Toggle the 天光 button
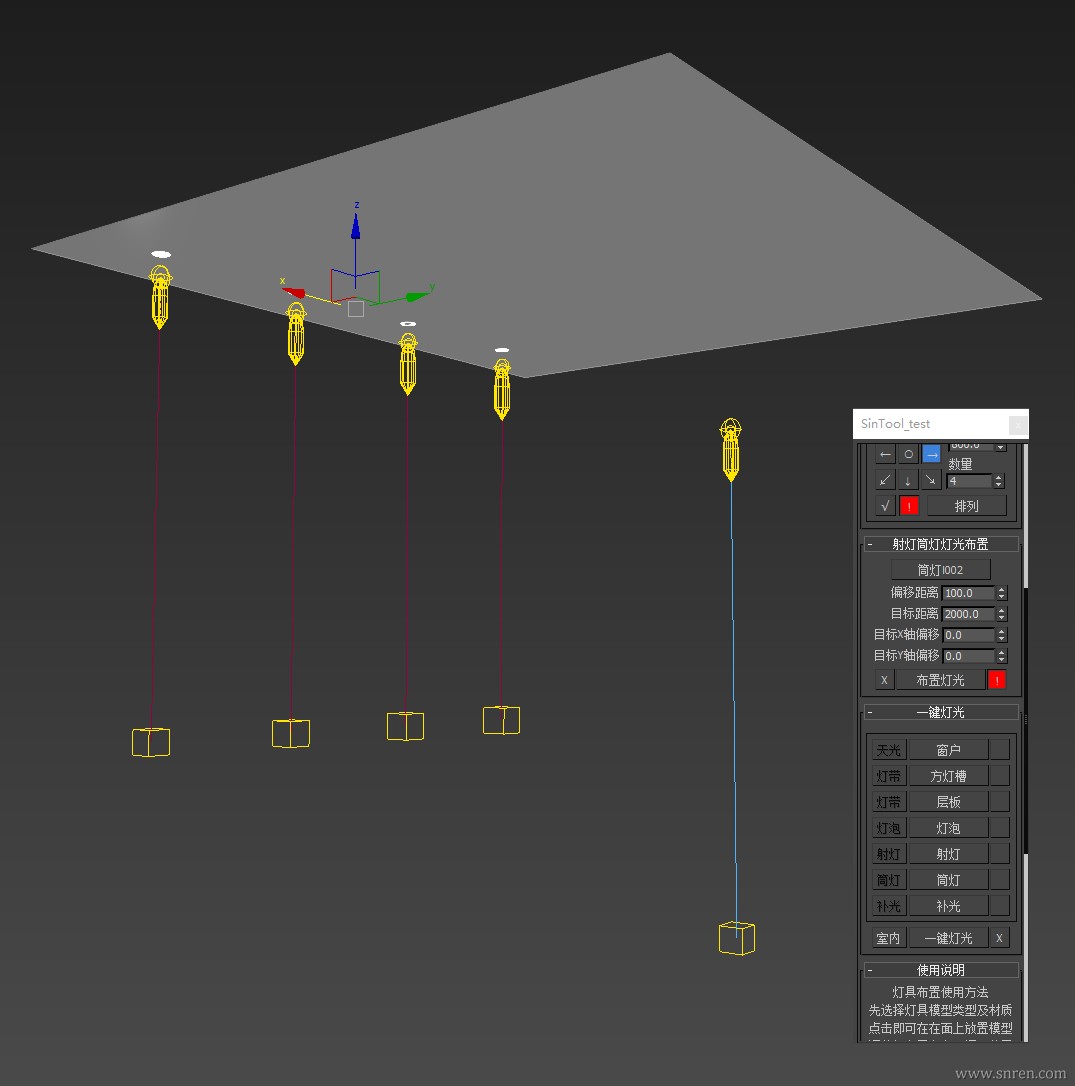1075x1086 pixels. pyautogui.click(x=889, y=750)
